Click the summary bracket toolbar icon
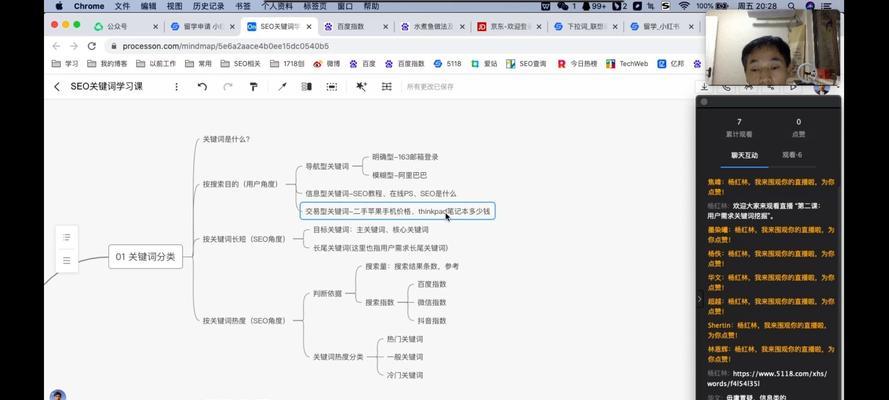The image size is (889, 400). click(307, 87)
